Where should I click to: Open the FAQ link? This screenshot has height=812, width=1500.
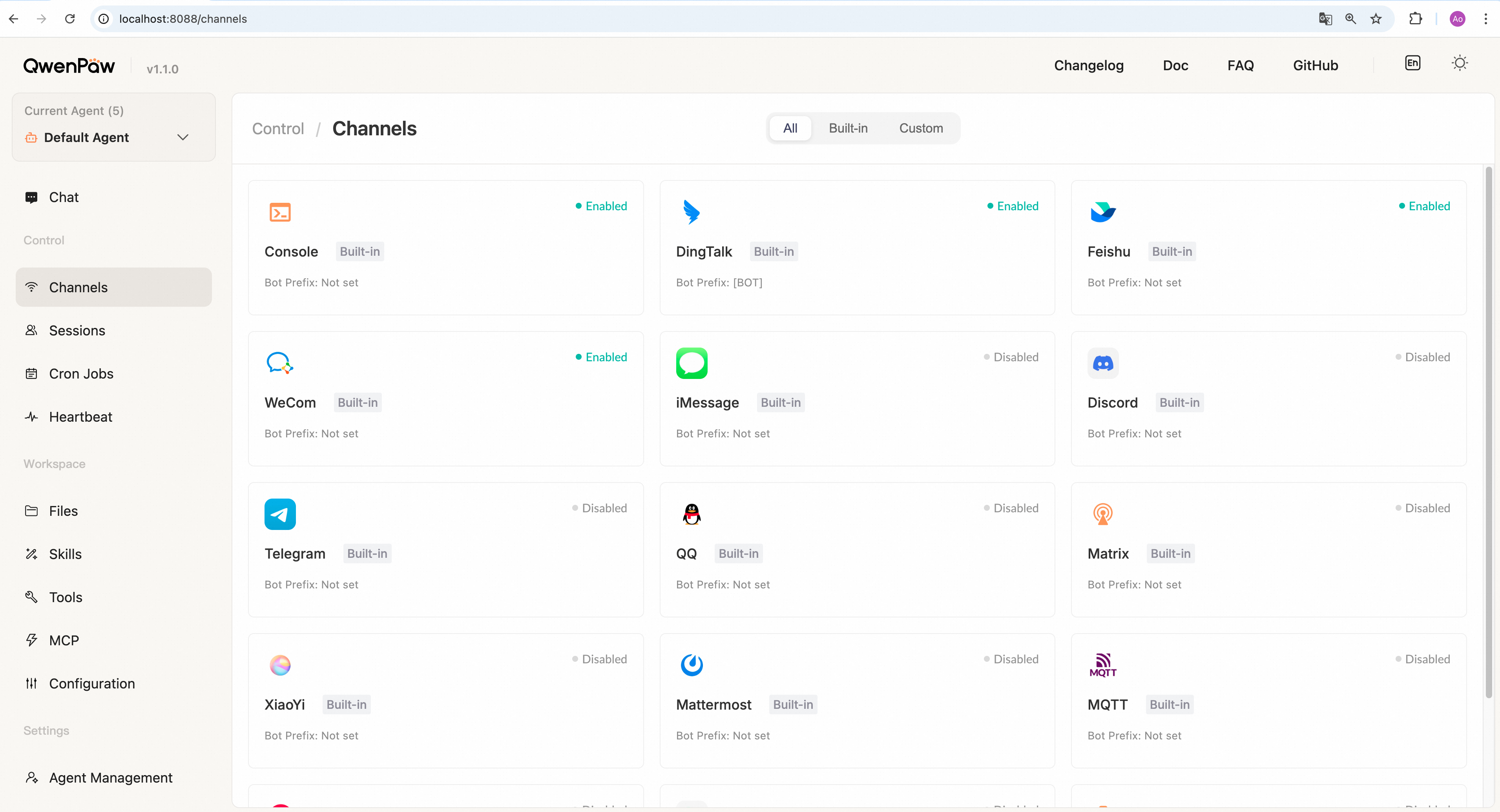click(x=1240, y=65)
